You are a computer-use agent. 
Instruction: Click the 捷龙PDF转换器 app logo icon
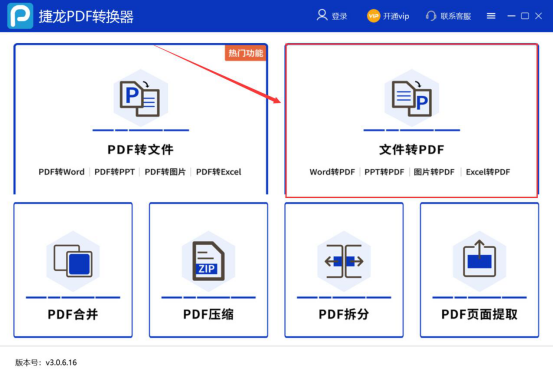click(20, 16)
